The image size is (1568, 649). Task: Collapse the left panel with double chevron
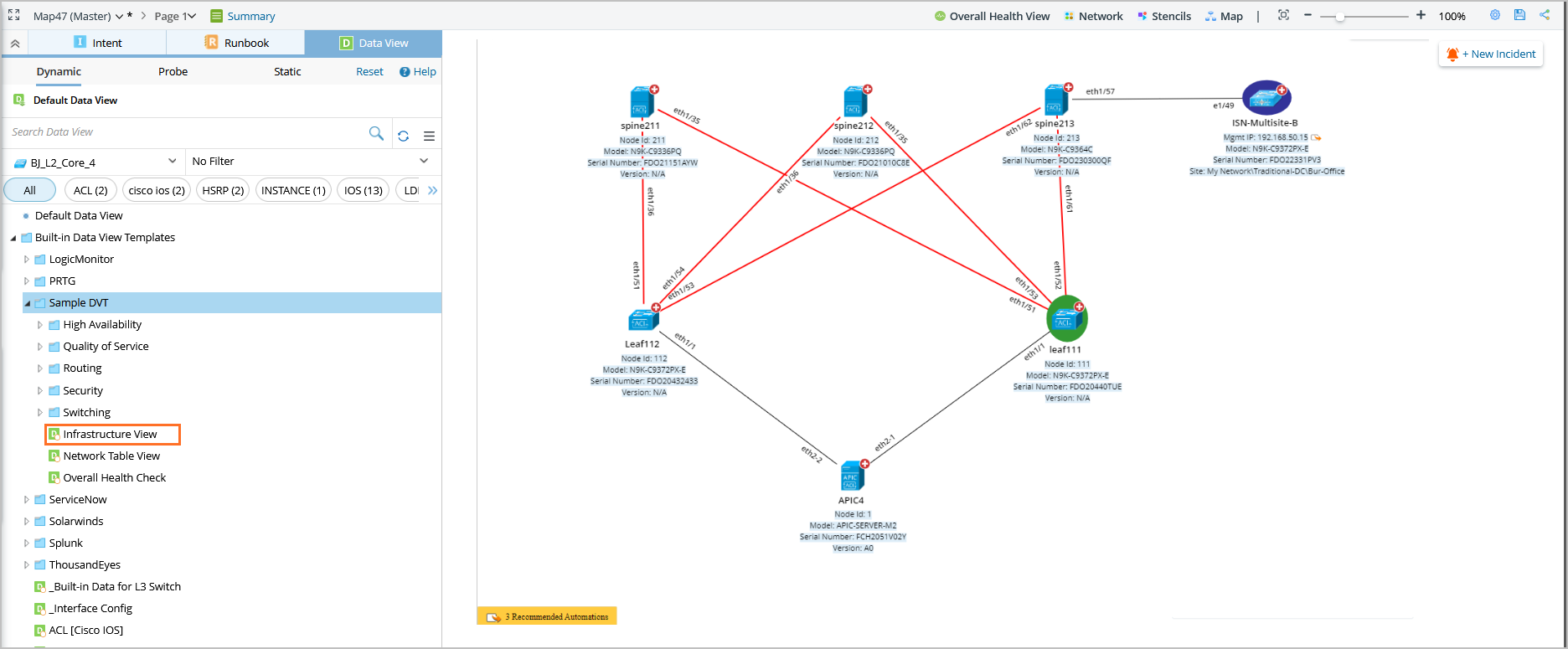(x=15, y=43)
